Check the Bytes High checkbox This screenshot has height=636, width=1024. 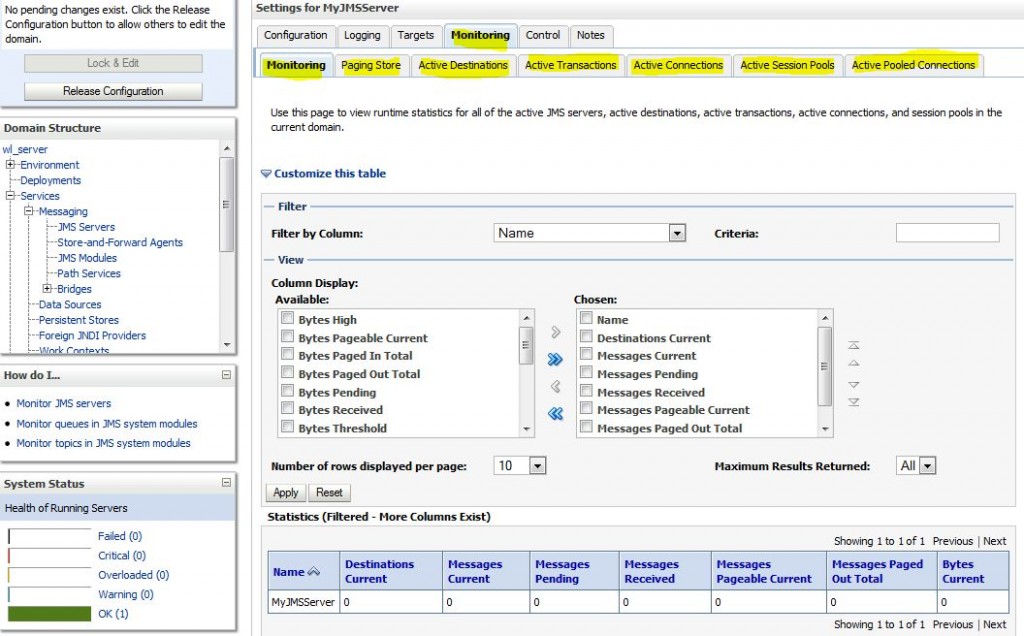click(287, 318)
